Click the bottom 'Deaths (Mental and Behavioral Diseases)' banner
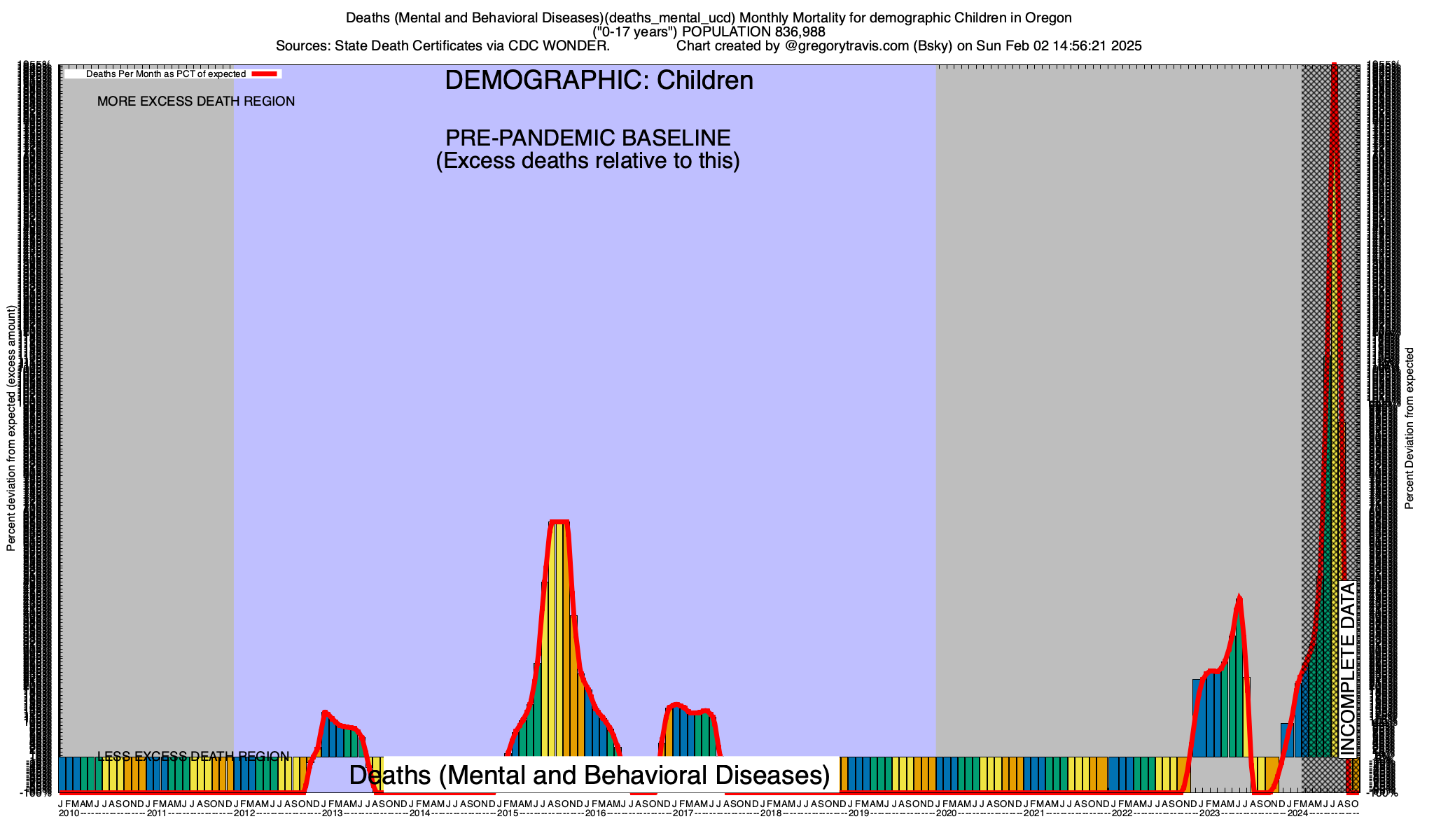The width and height of the screenshot is (1434, 840). tap(589, 776)
